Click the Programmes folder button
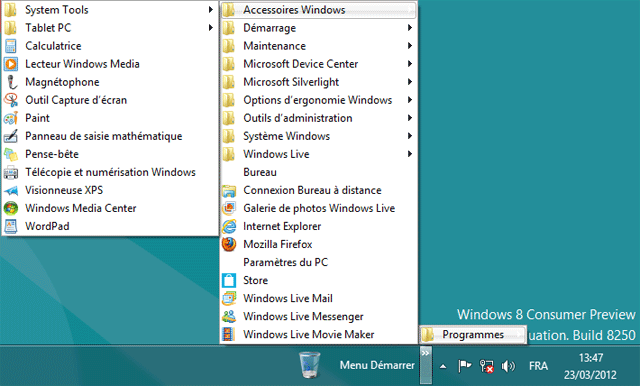 pos(473,335)
